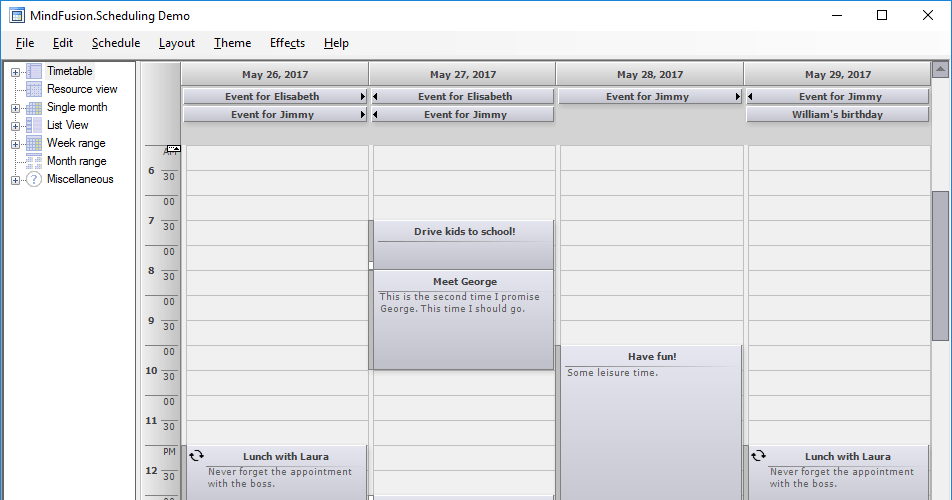
Task: Select Lunch with Laura on May 29
Action: [838, 473]
